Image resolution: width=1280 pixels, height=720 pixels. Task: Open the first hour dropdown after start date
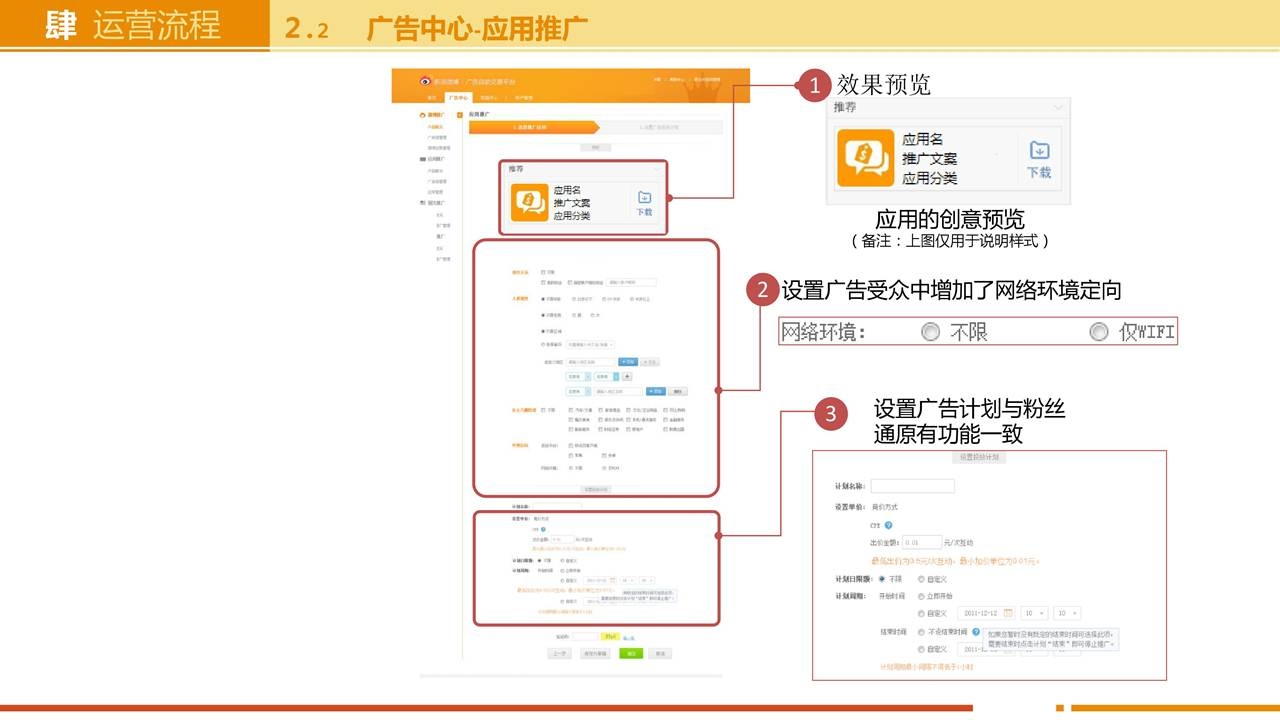click(x=1036, y=613)
